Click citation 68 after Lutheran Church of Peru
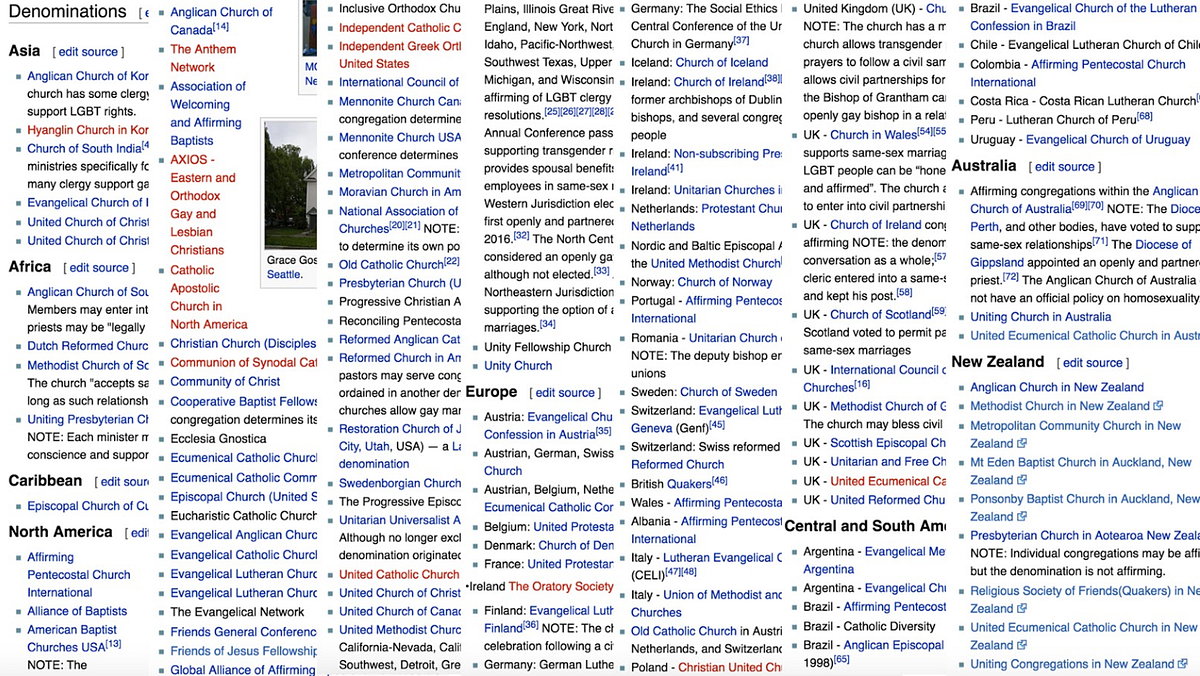The width and height of the screenshot is (1200, 676). pyautogui.click(x=1145, y=116)
